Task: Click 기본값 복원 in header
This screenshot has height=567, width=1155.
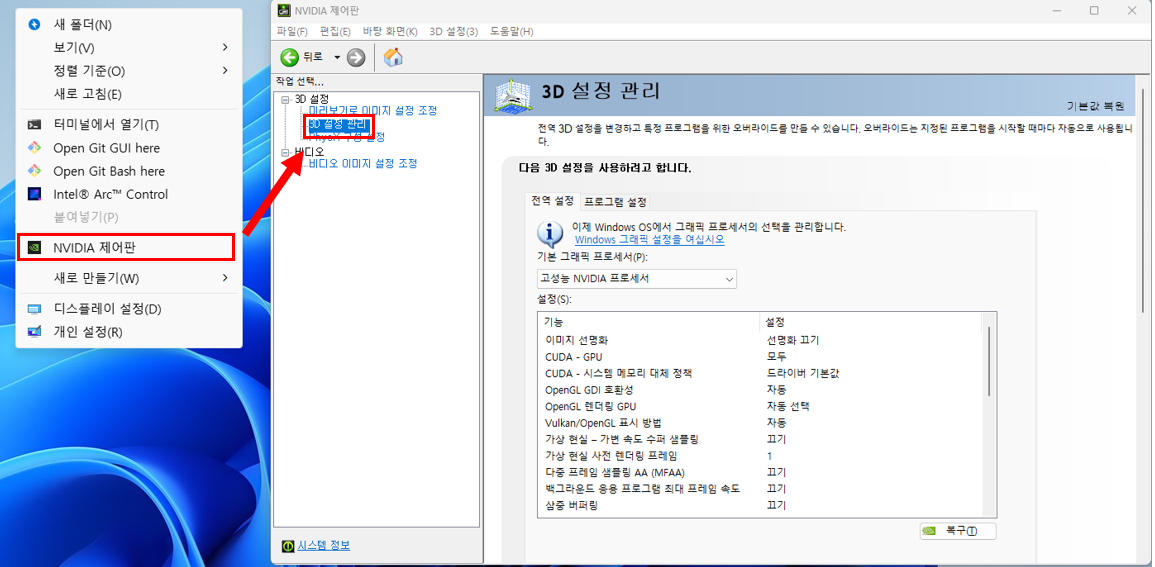Action: (1095, 106)
